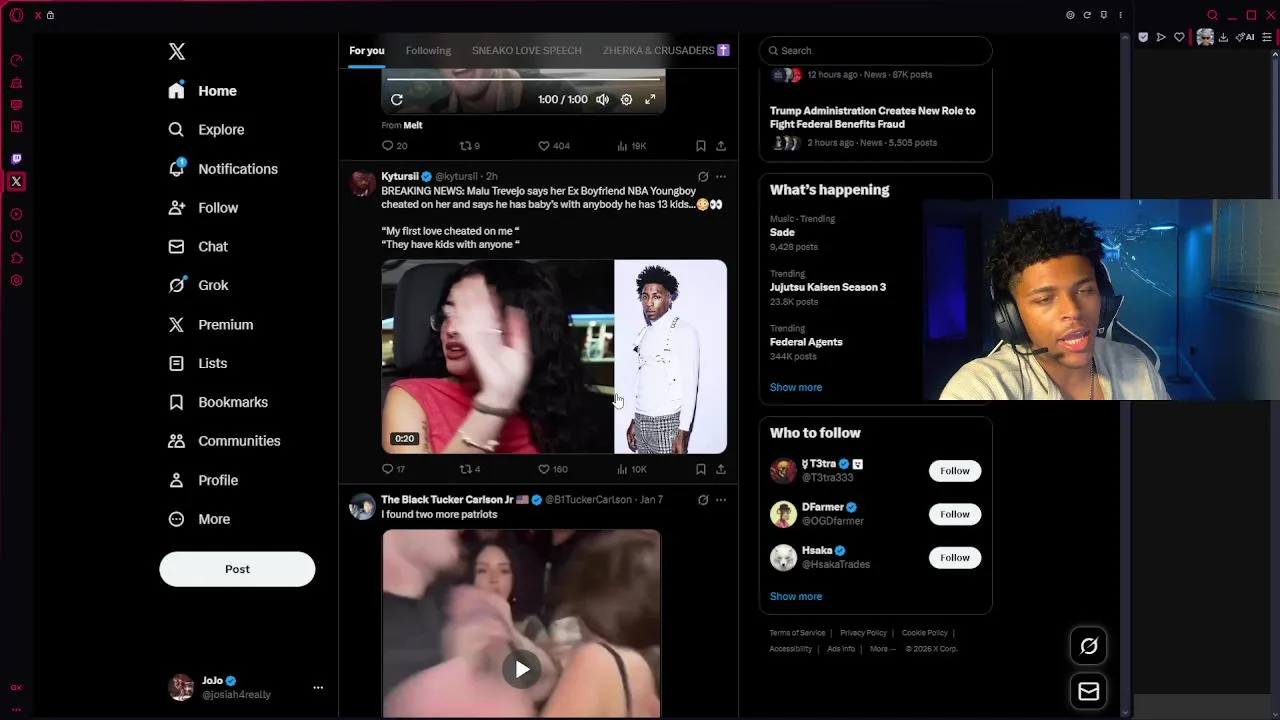Viewport: 1280px width, 720px height.
Task: Play the 0:20 Malu Trevejo video
Action: point(497,357)
